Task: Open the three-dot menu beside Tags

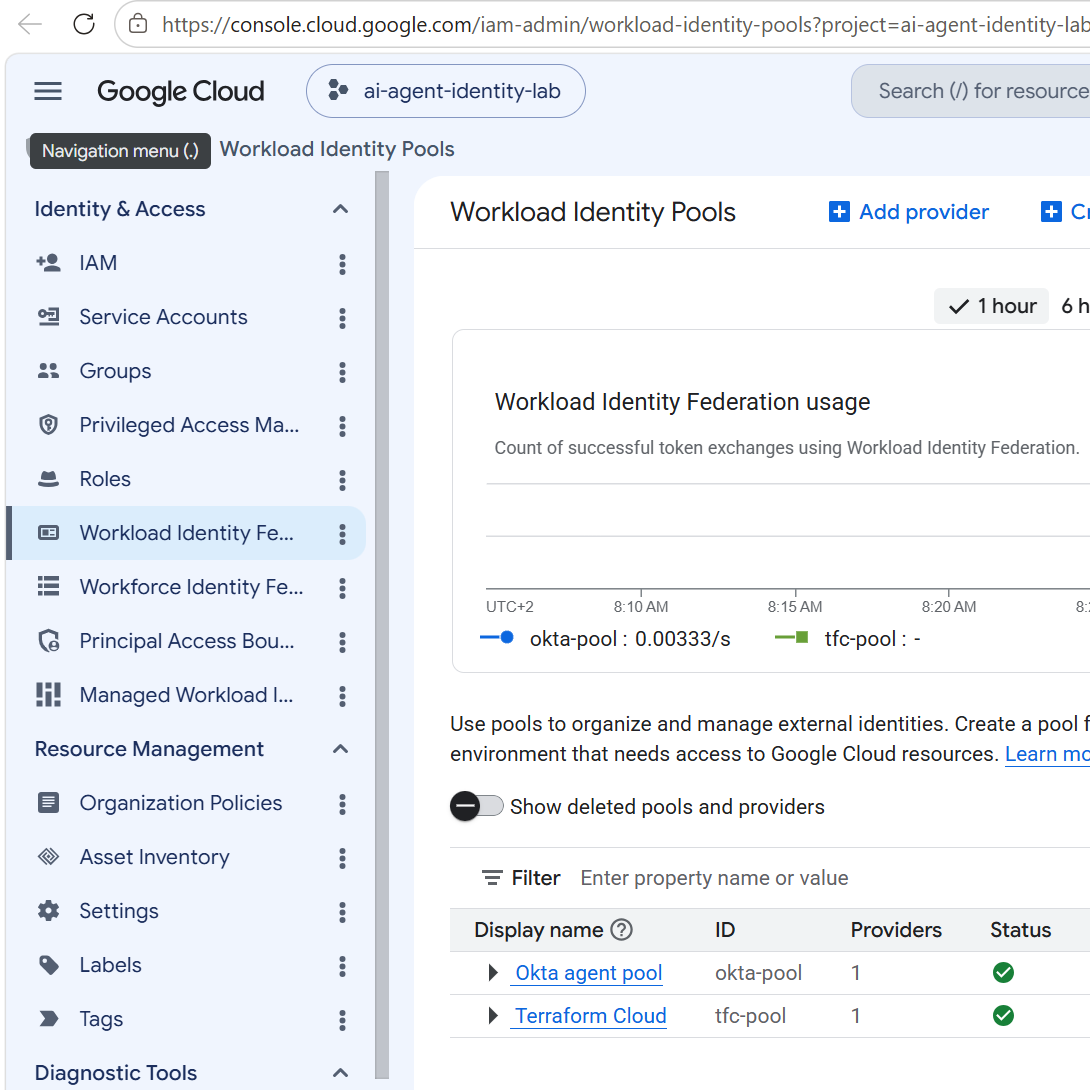Action: [342, 1020]
